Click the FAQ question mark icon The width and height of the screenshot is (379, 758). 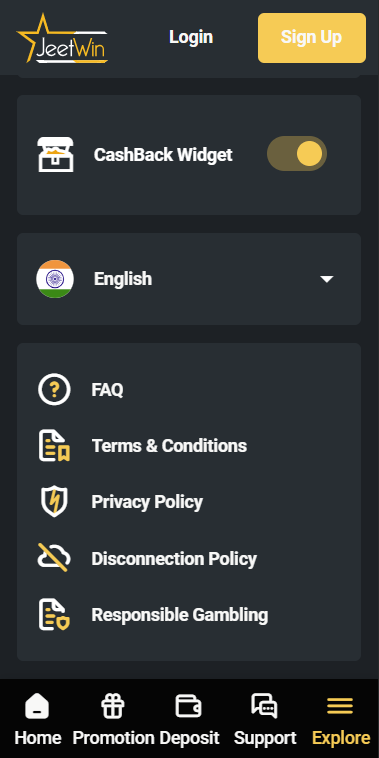point(54,389)
